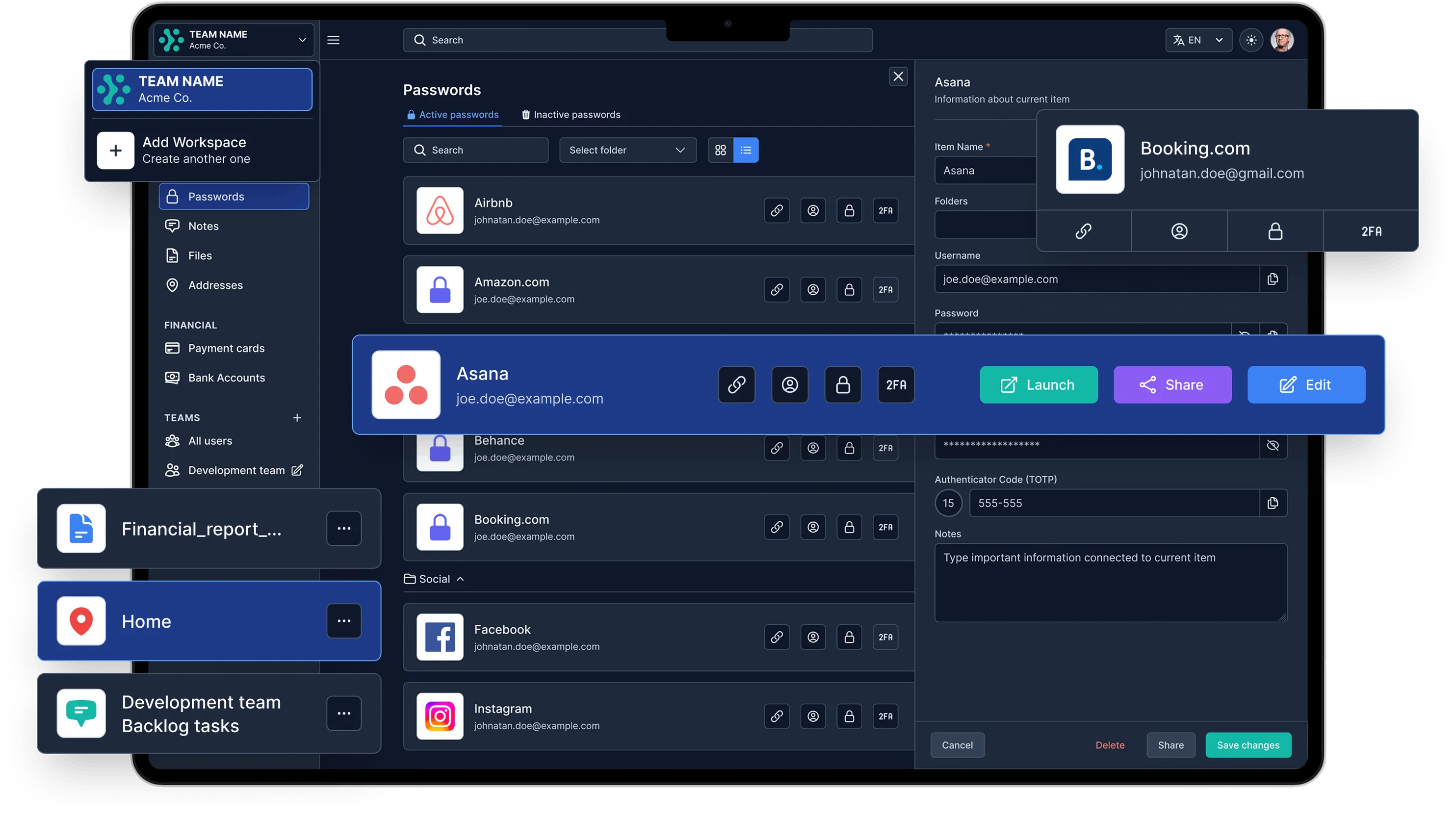Click the Notes text area
The height and width of the screenshot is (816, 1456).
pyautogui.click(x=1111, y=583)
